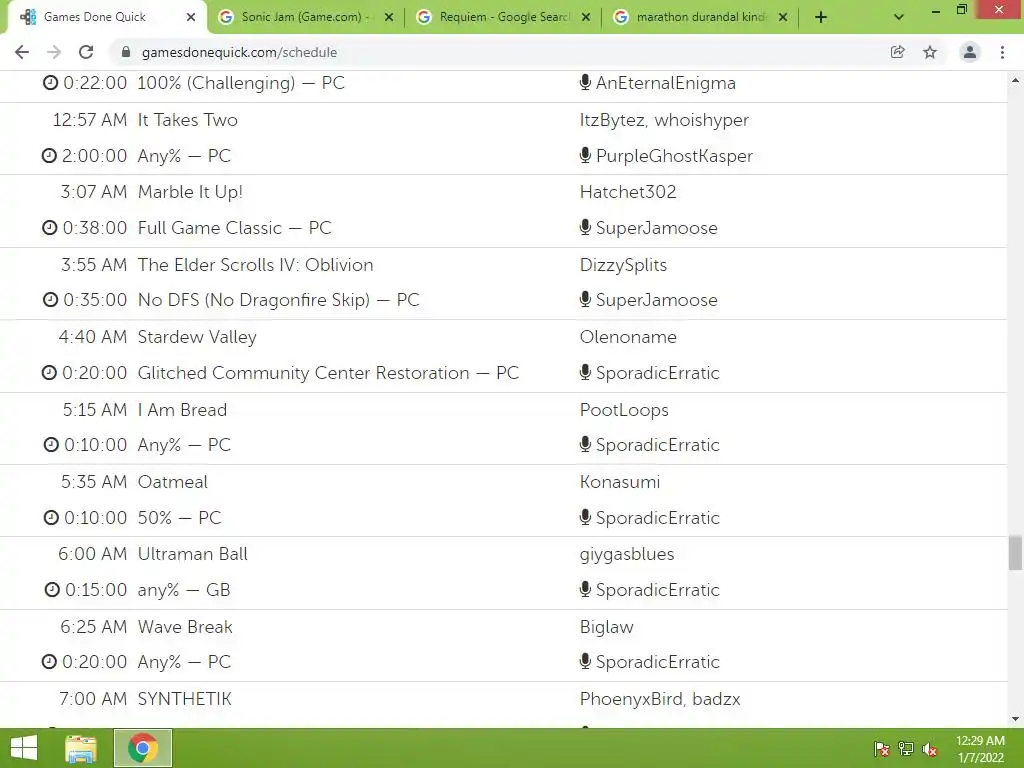
Task: Click microphone icon next to PurpleGhostKasper
Action: coord(585,155)
